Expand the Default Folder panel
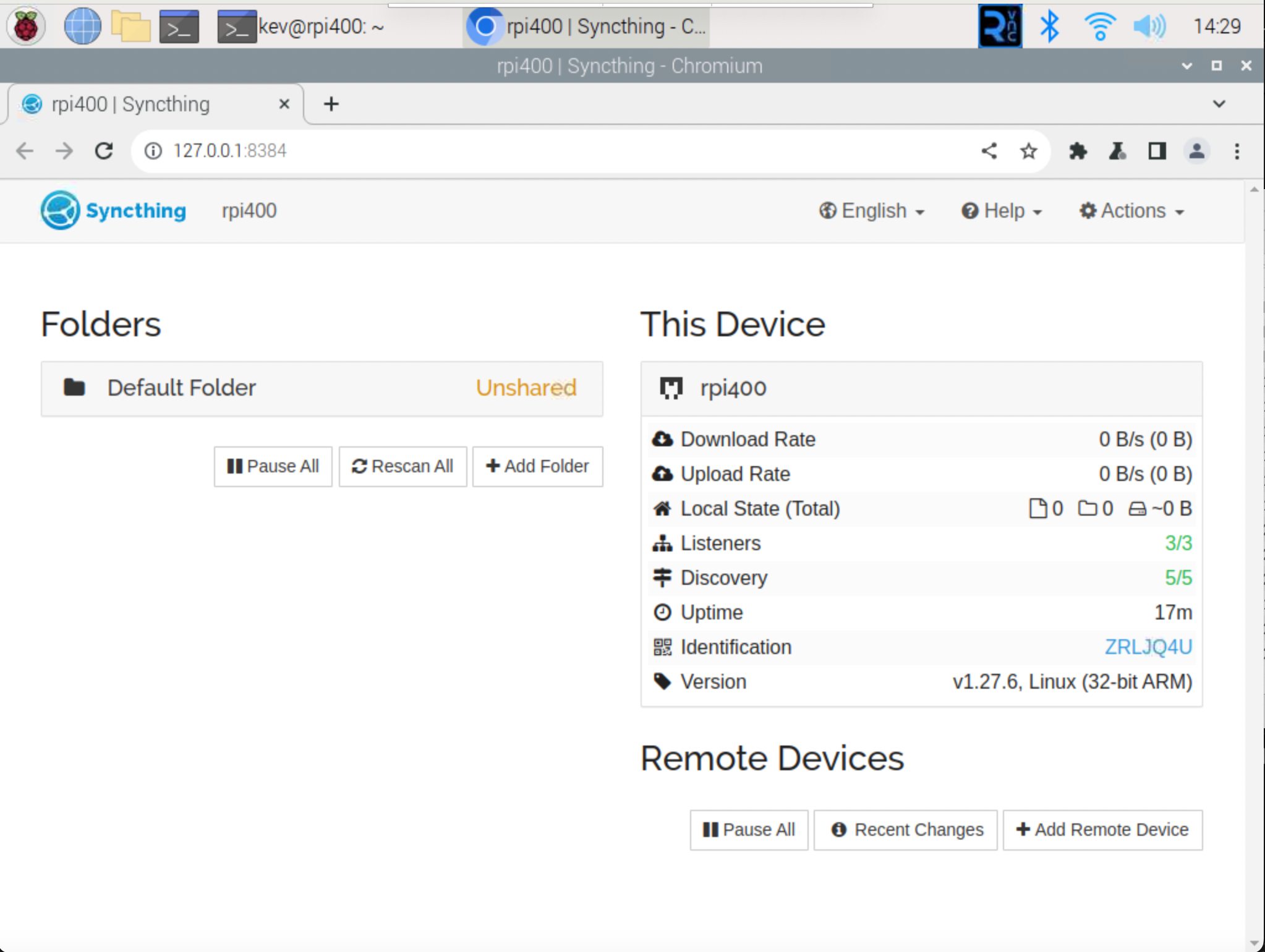The image size is (1265, 952). click(322, 388)
